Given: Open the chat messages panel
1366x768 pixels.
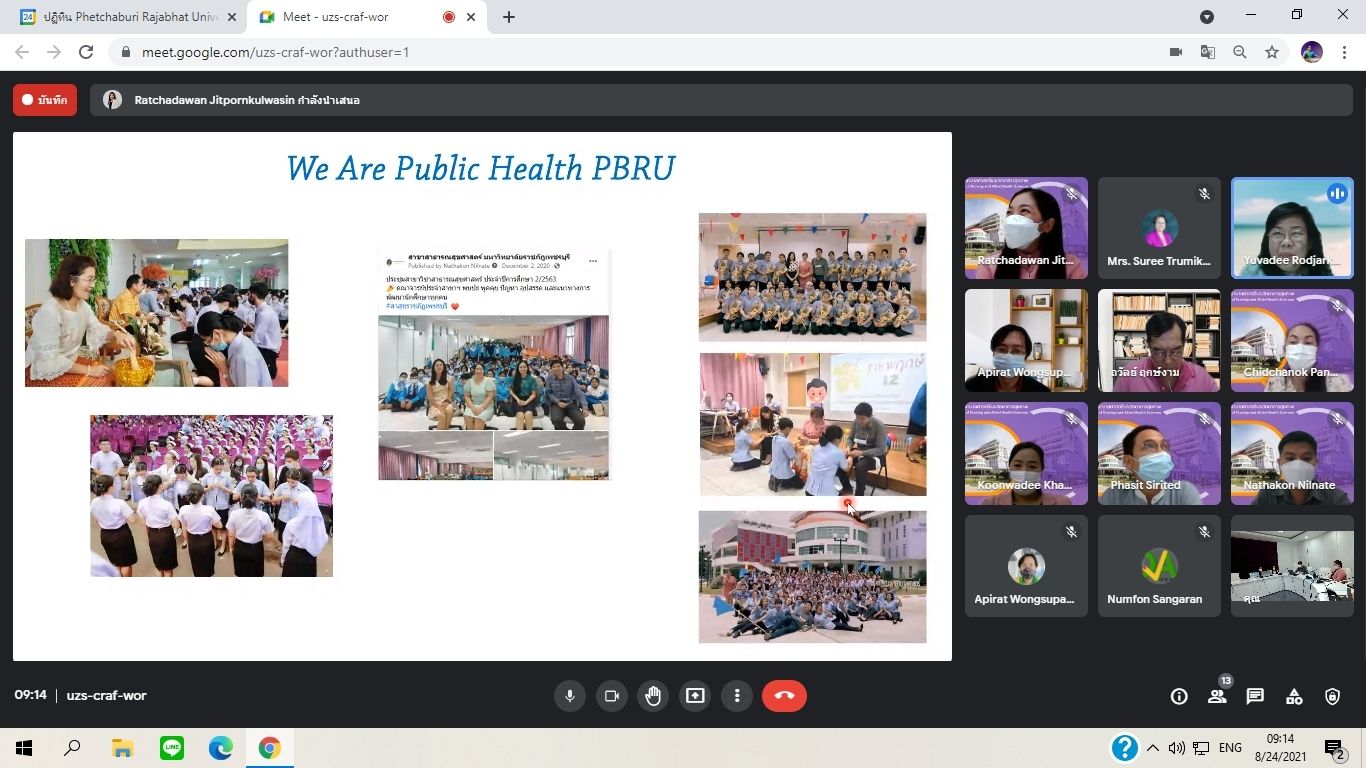Looking at the screenshot, I should point(1255,697).
